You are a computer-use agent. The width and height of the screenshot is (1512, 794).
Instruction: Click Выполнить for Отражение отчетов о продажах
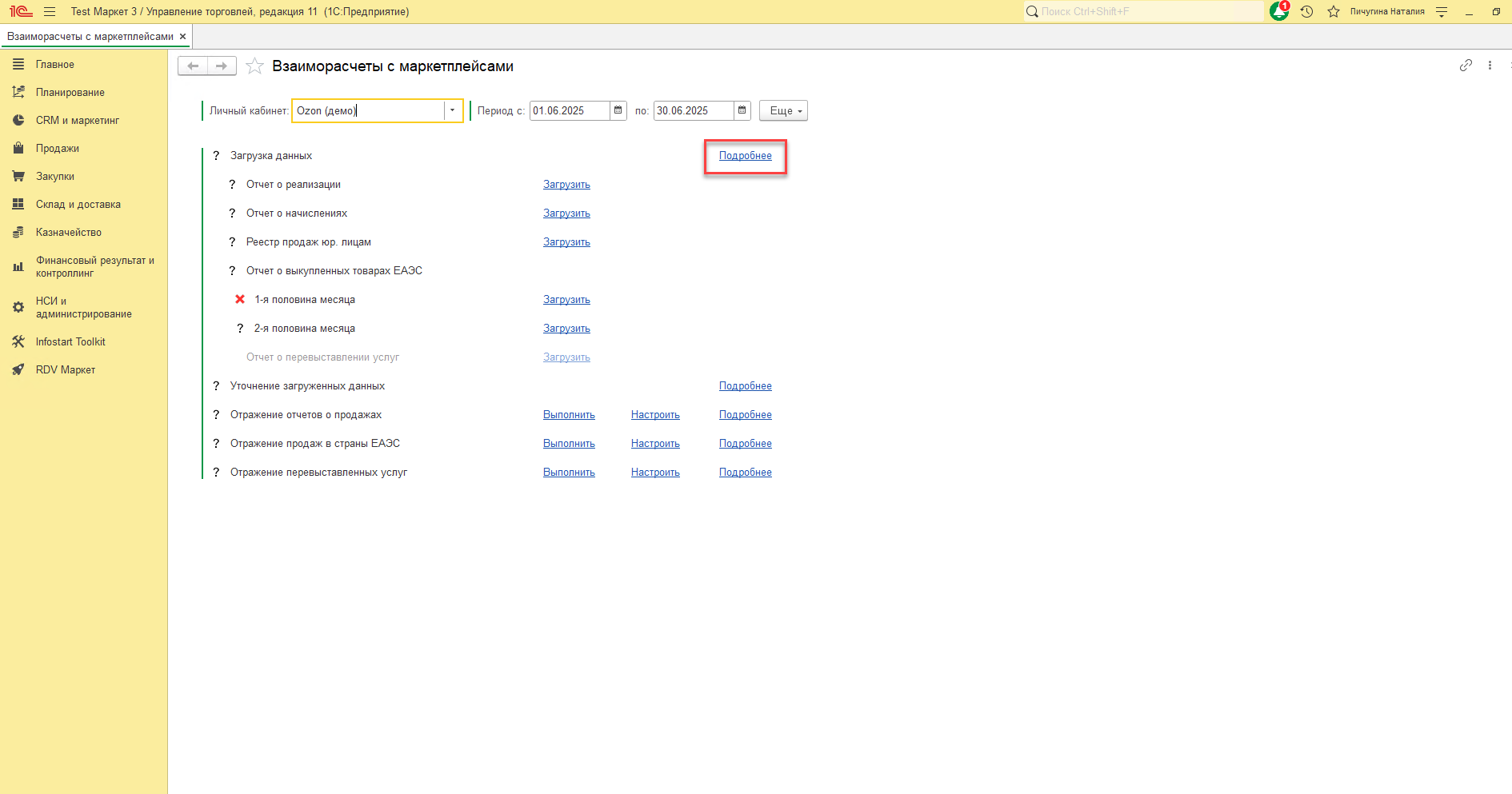(x=569, y=415)
